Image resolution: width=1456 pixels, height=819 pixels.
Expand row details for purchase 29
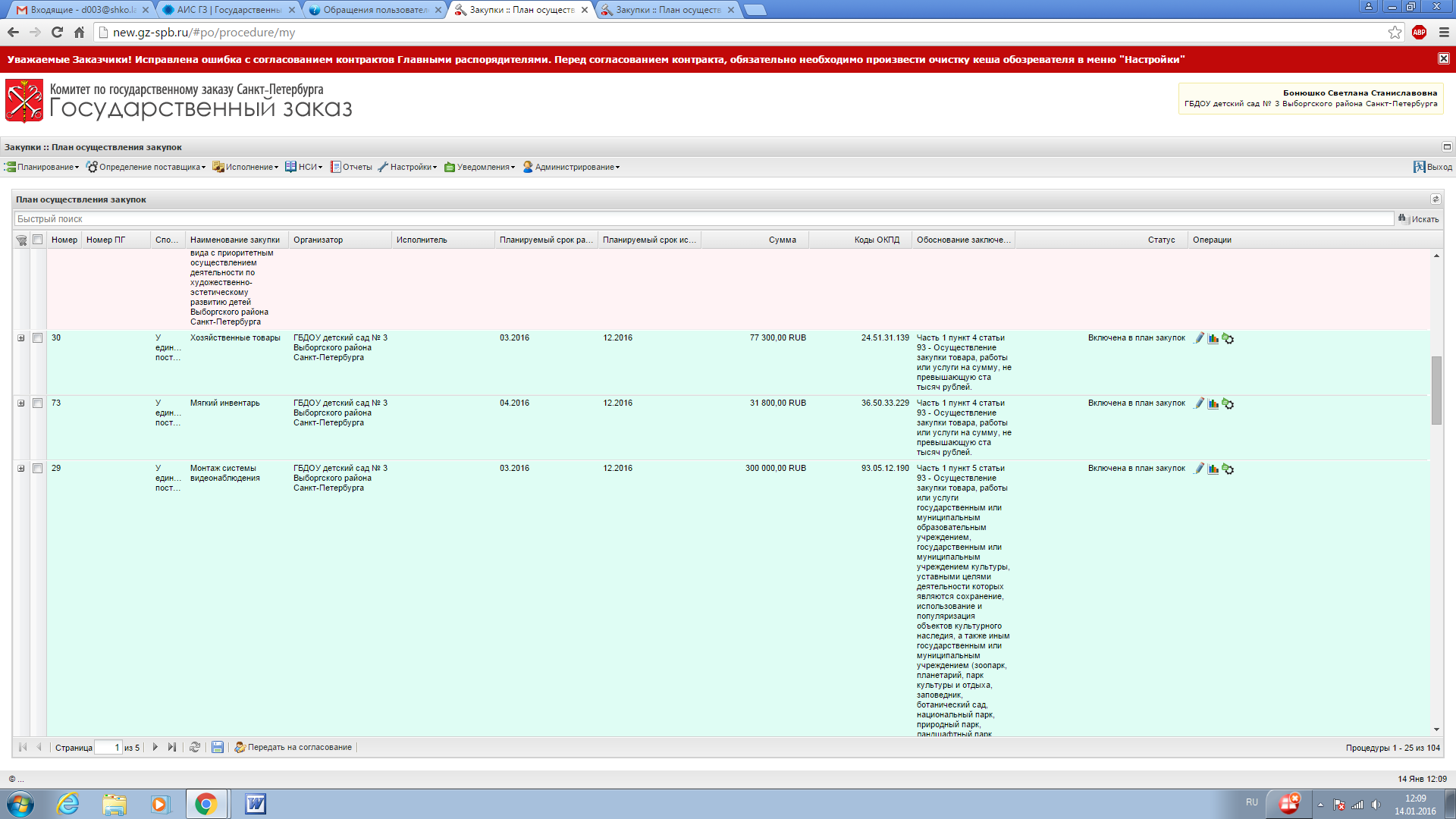tap(21, 469)
